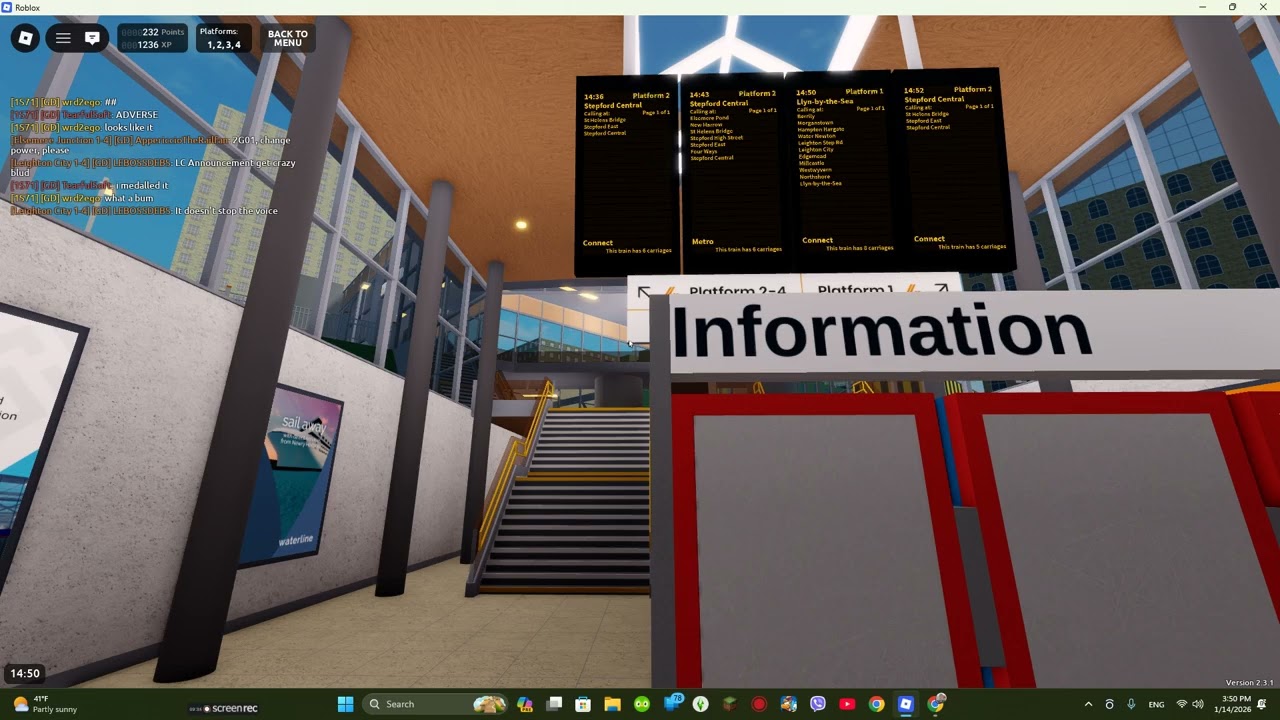Click the Version 2.3.1 label
This screenshot has height=720, width=1280.
point(1248,683)
